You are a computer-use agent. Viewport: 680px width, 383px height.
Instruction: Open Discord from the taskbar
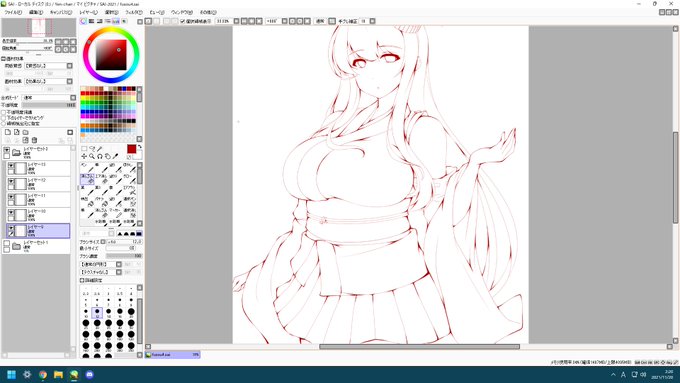tap(89, 374)
